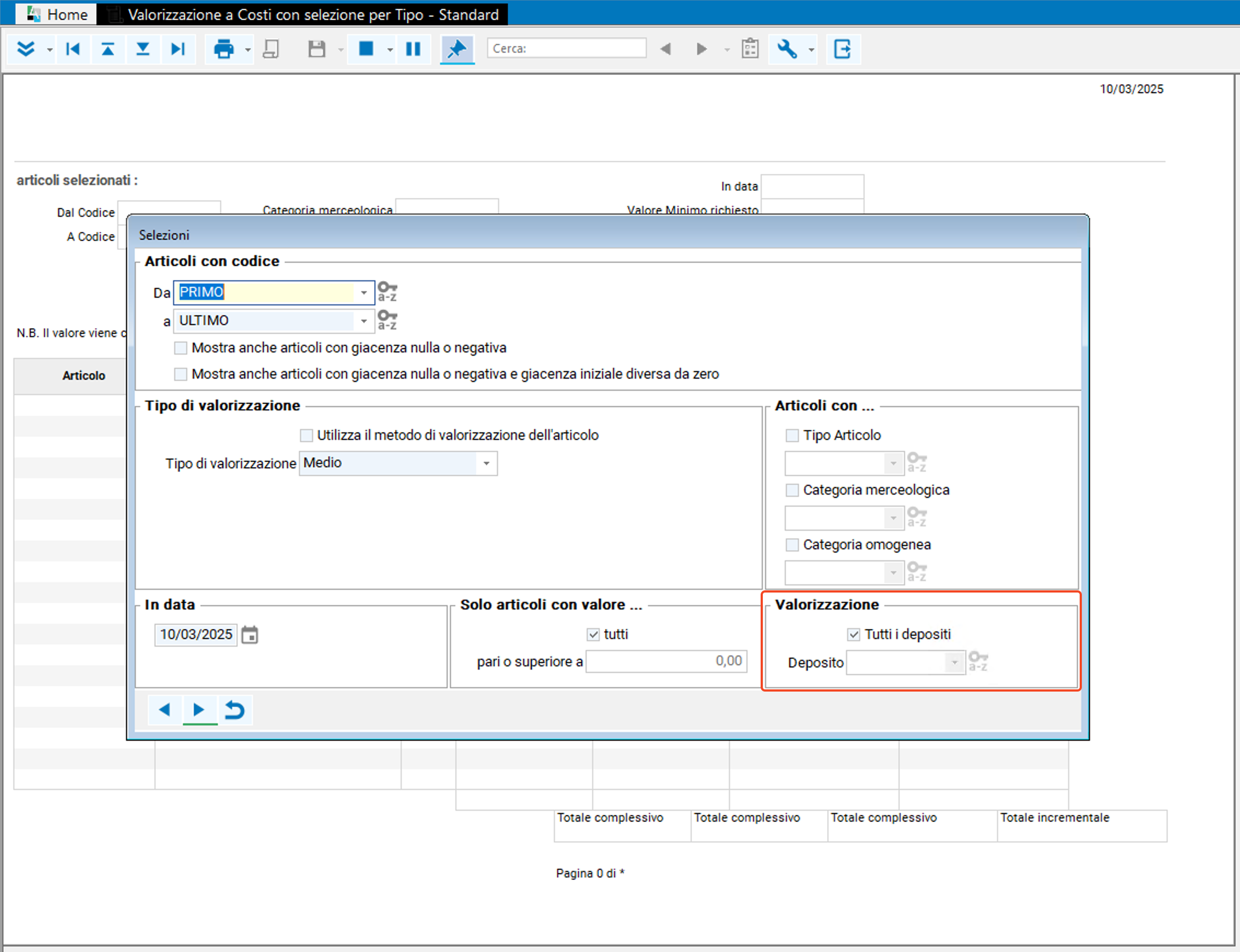Switch to the Home tab

(x=57, y=14)
